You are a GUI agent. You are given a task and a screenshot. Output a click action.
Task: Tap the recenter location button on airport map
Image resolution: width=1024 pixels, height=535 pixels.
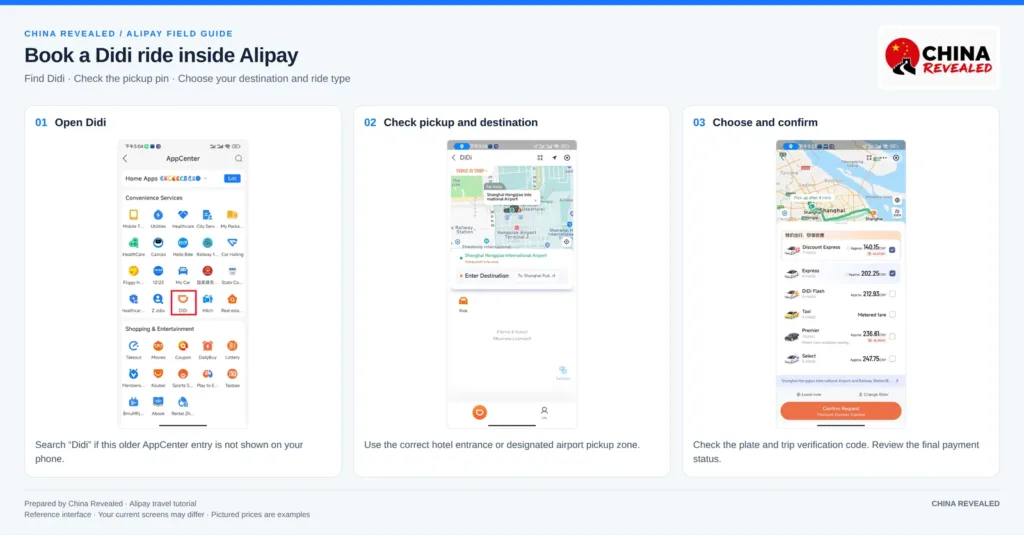point(566,242)
